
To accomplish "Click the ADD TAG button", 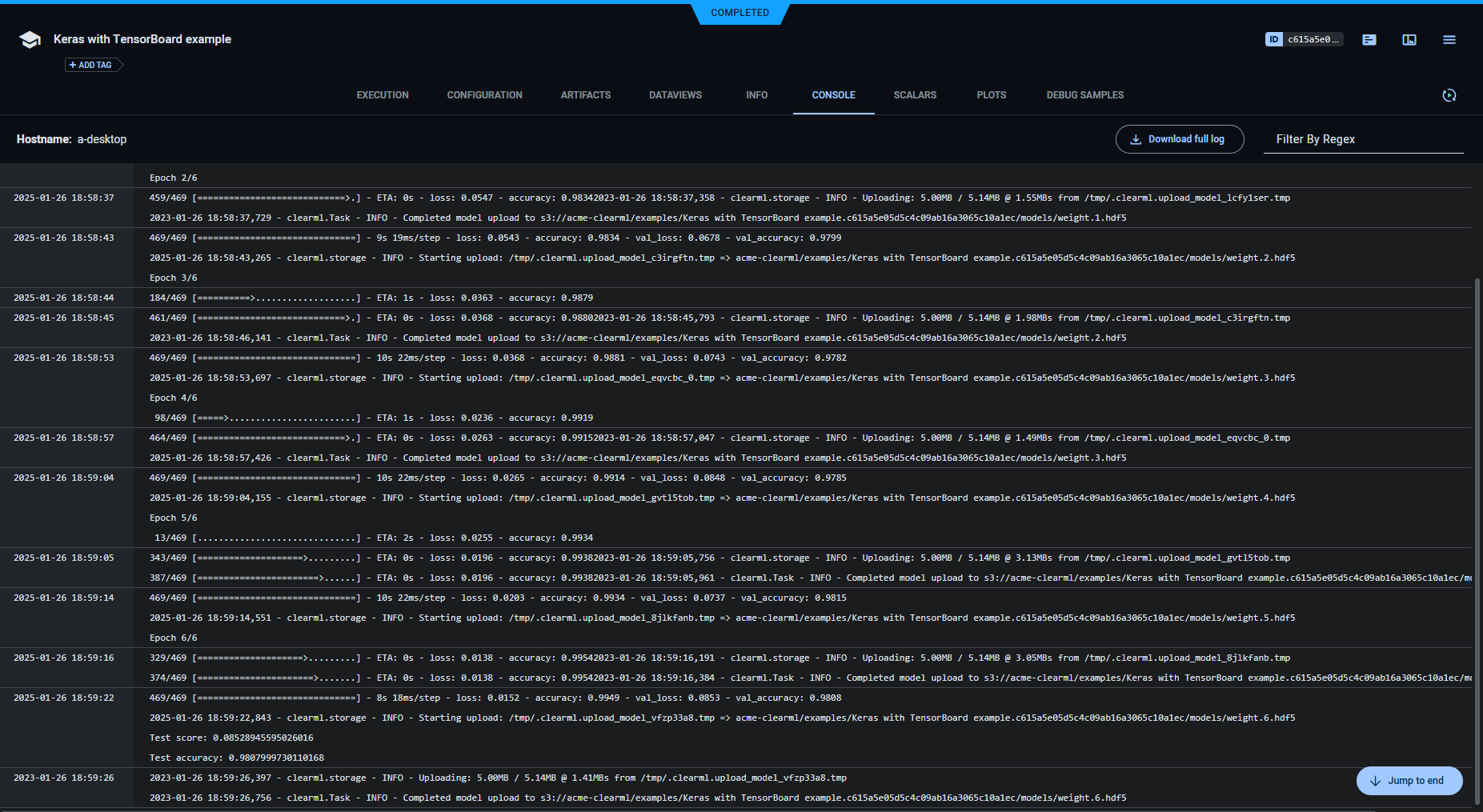I will tap(91, 65).
